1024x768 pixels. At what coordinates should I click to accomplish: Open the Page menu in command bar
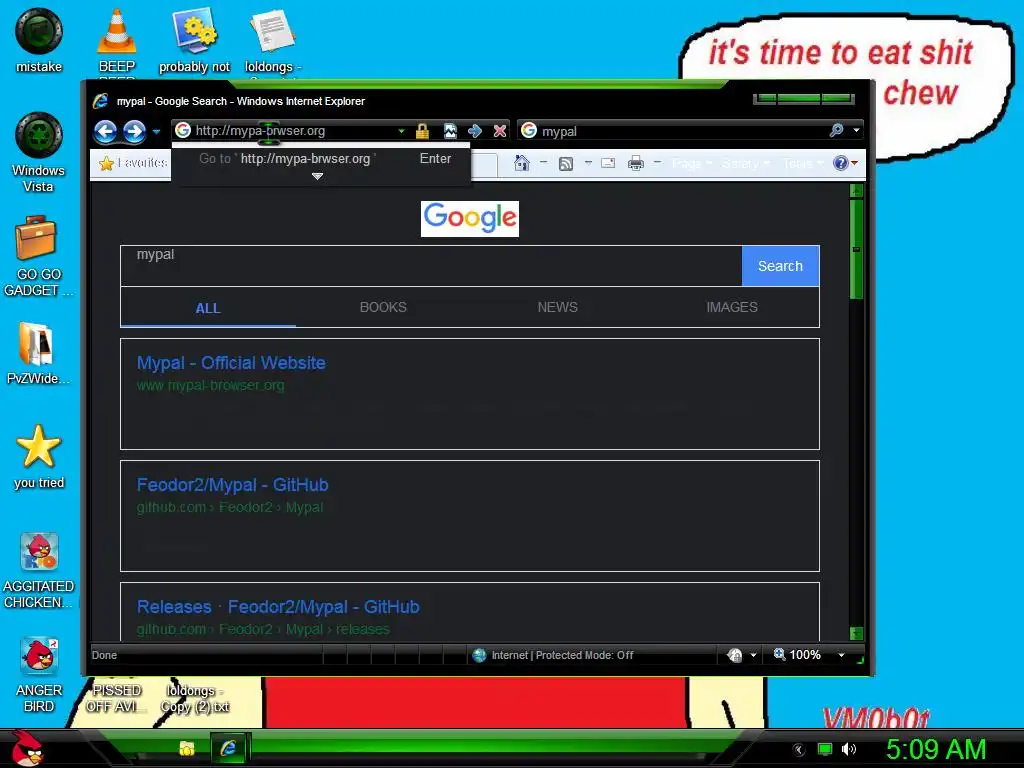(692, 163)
